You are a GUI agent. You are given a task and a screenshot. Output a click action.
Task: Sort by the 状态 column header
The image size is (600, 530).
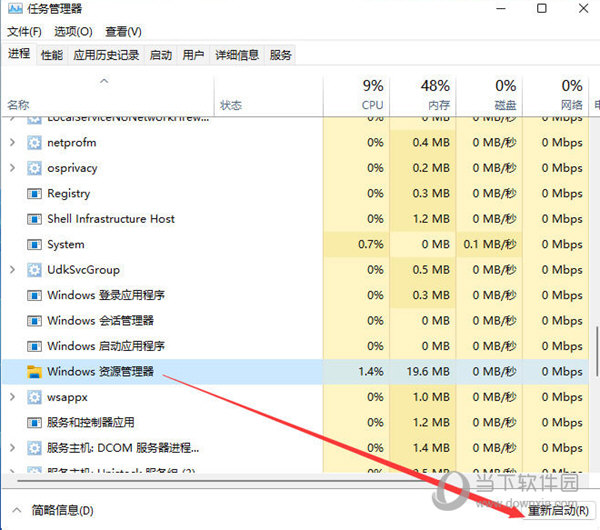click(x=268, y=96)
